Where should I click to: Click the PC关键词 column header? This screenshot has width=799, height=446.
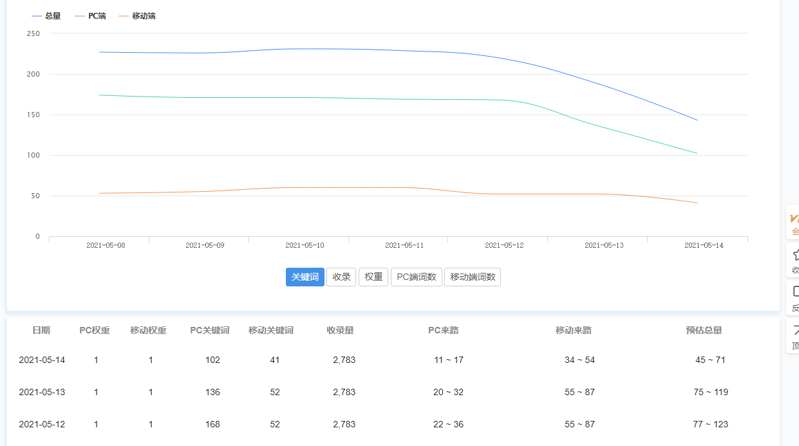tap(210, 330)
